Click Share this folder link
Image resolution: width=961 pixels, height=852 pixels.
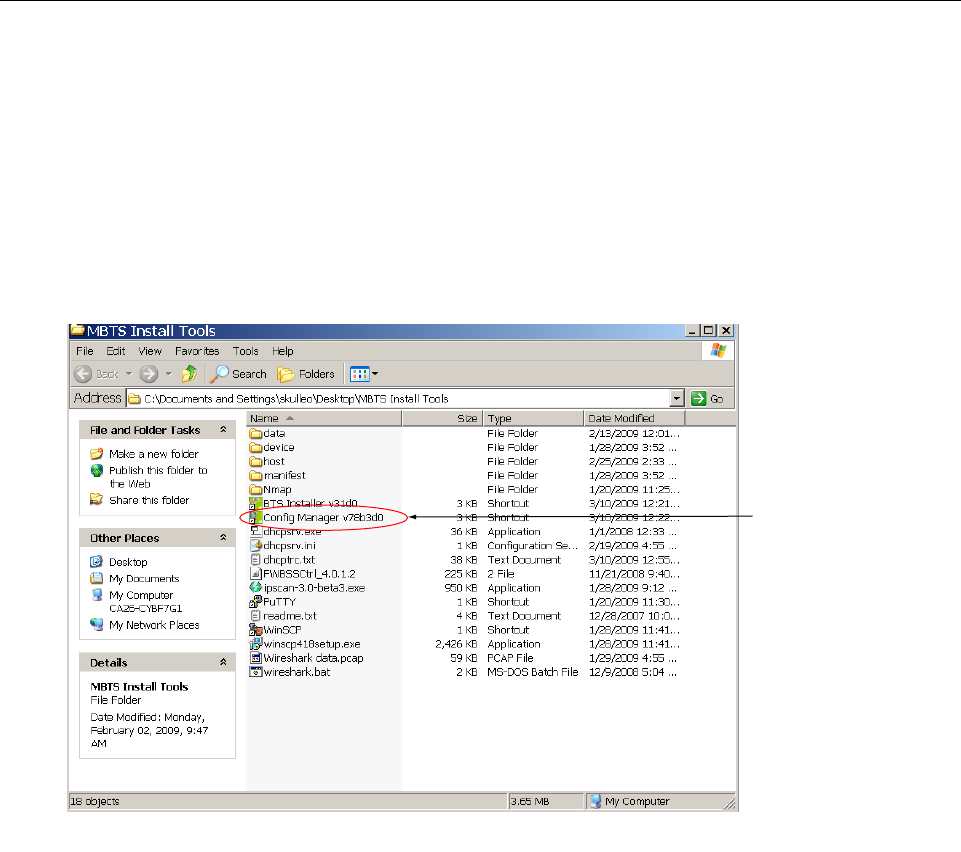149,500
